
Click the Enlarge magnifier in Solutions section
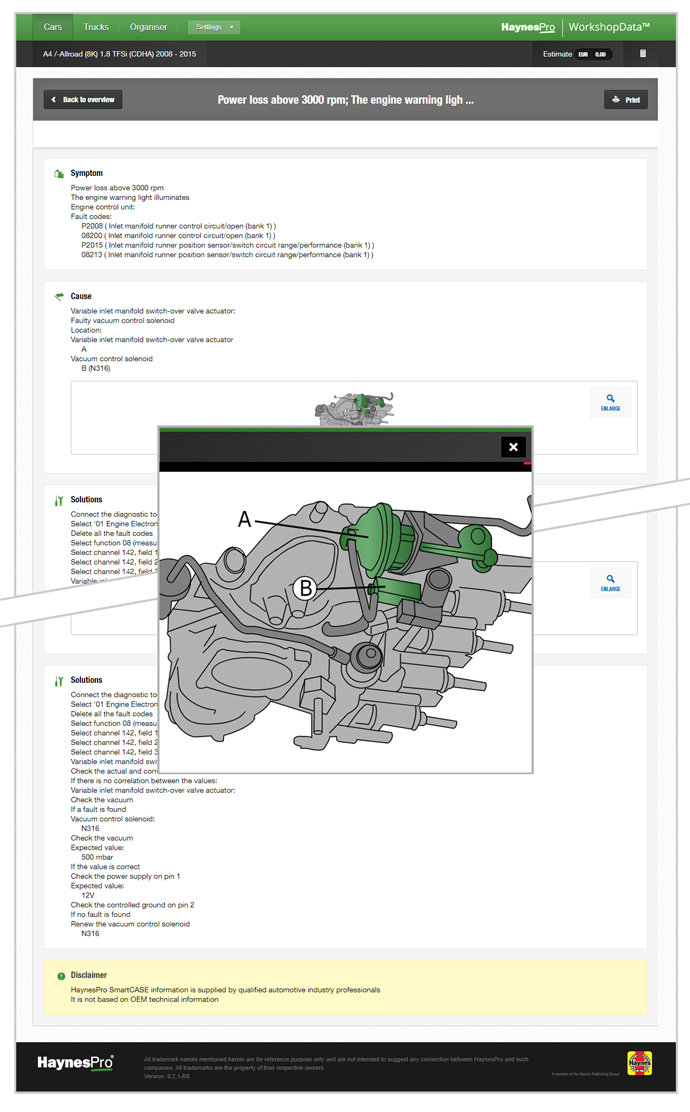[x=610, y=583]
